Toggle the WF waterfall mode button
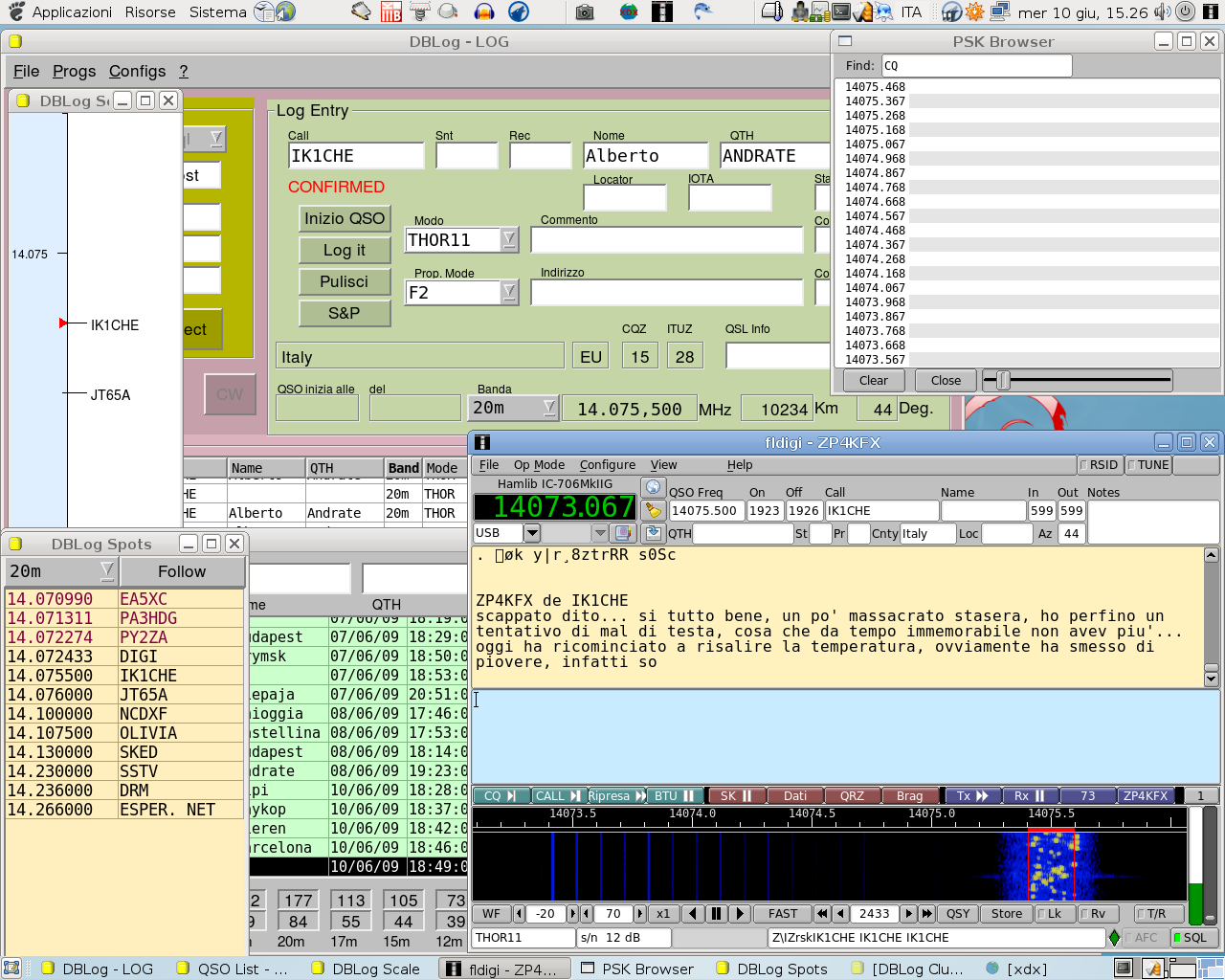The image size is (1225, 980). click(491, 914)
